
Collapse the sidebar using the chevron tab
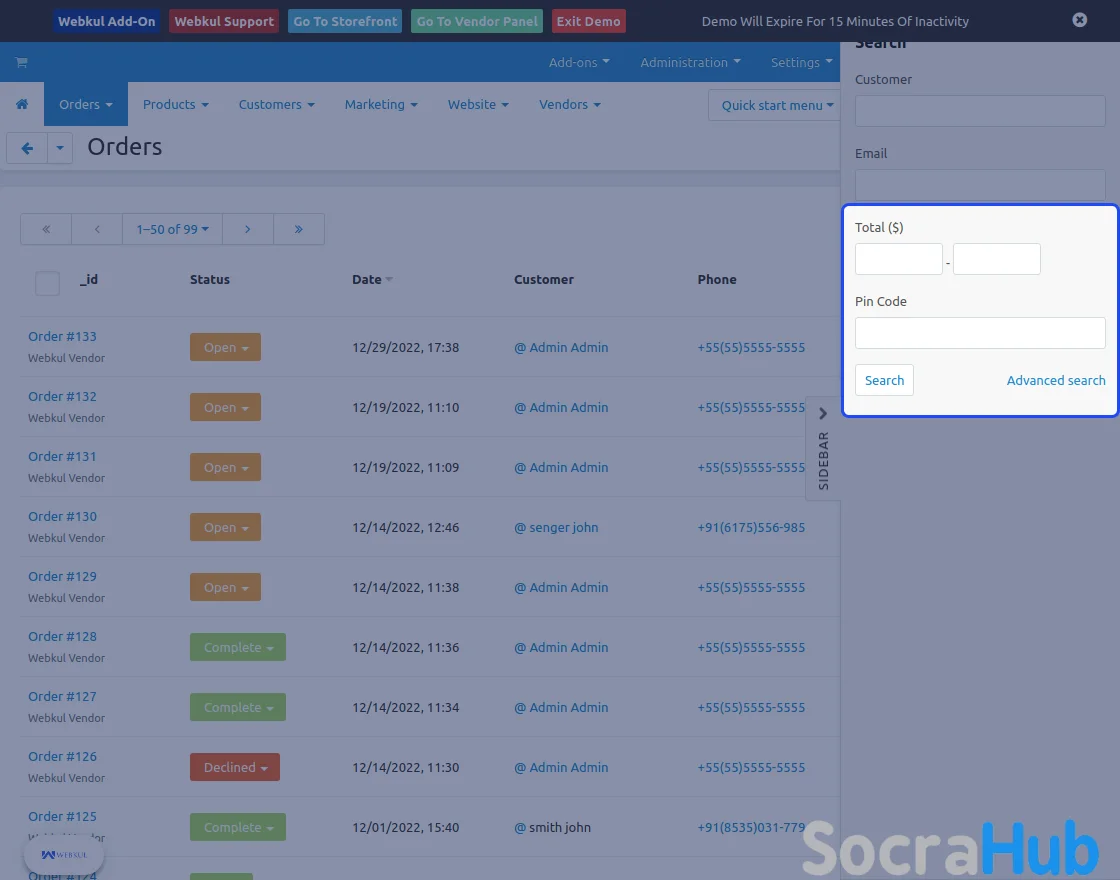(822, 414)
